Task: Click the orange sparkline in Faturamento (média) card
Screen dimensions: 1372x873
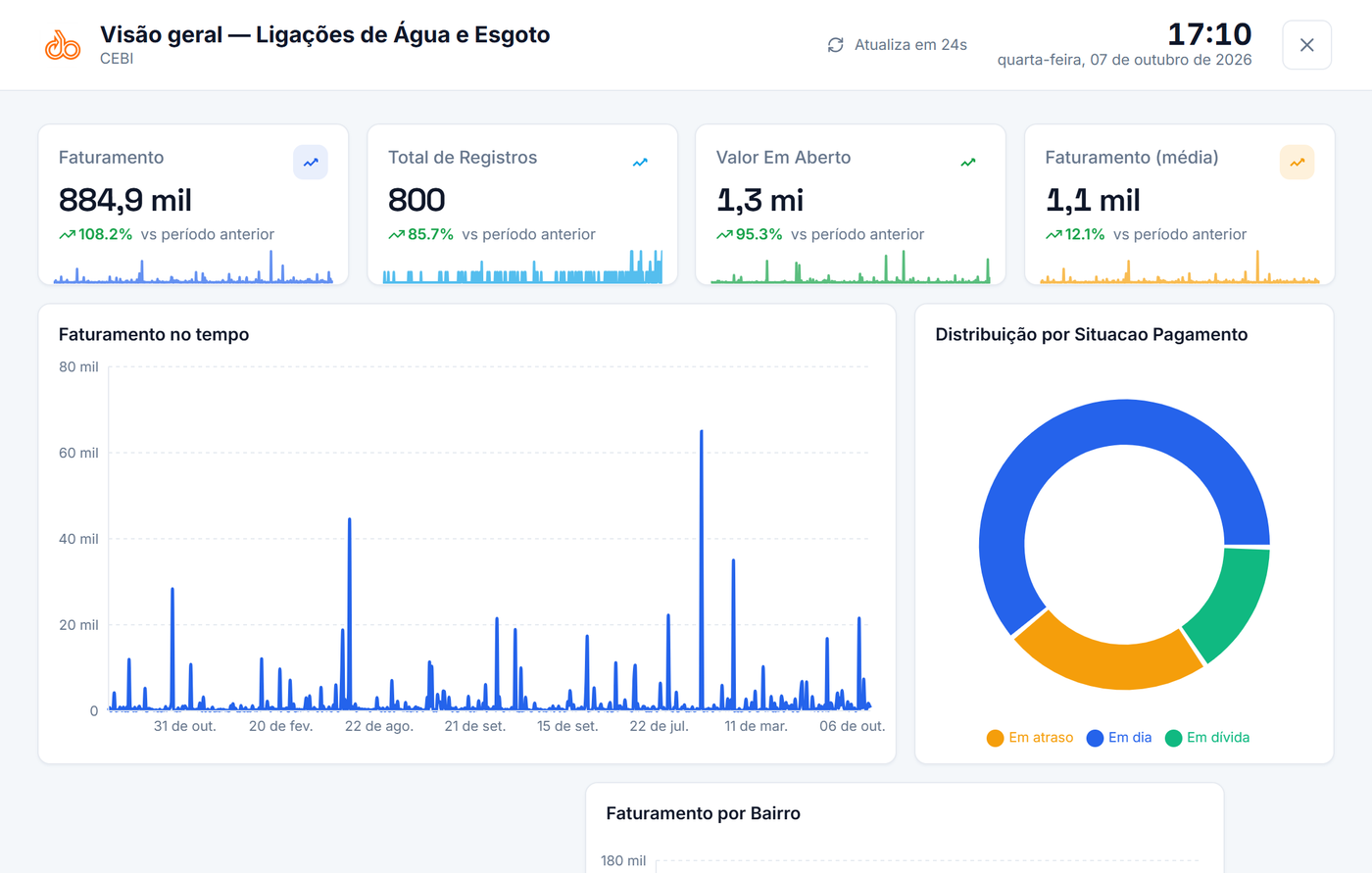Action: 1180,267
